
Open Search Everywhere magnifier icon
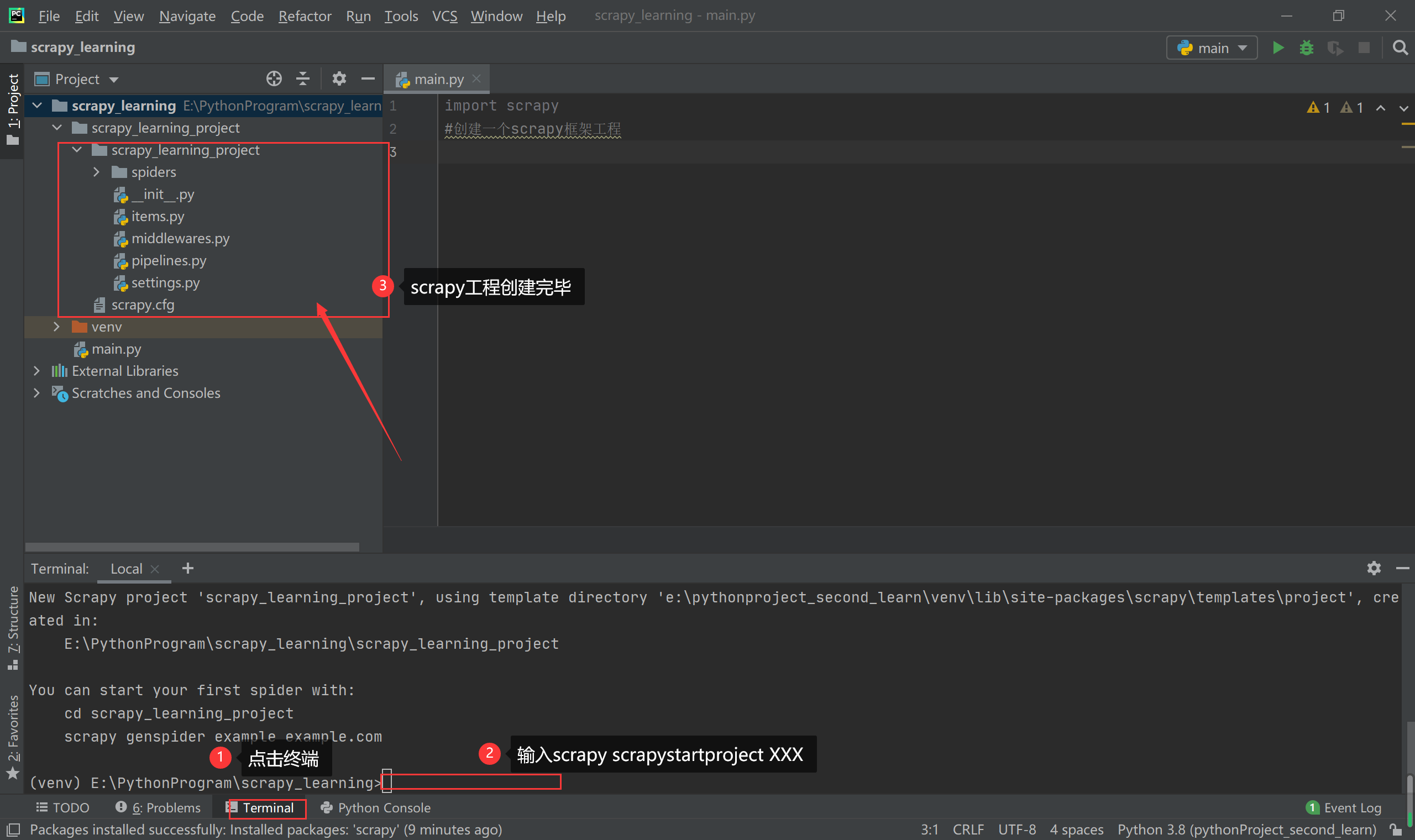click(x=1400, y=48)
